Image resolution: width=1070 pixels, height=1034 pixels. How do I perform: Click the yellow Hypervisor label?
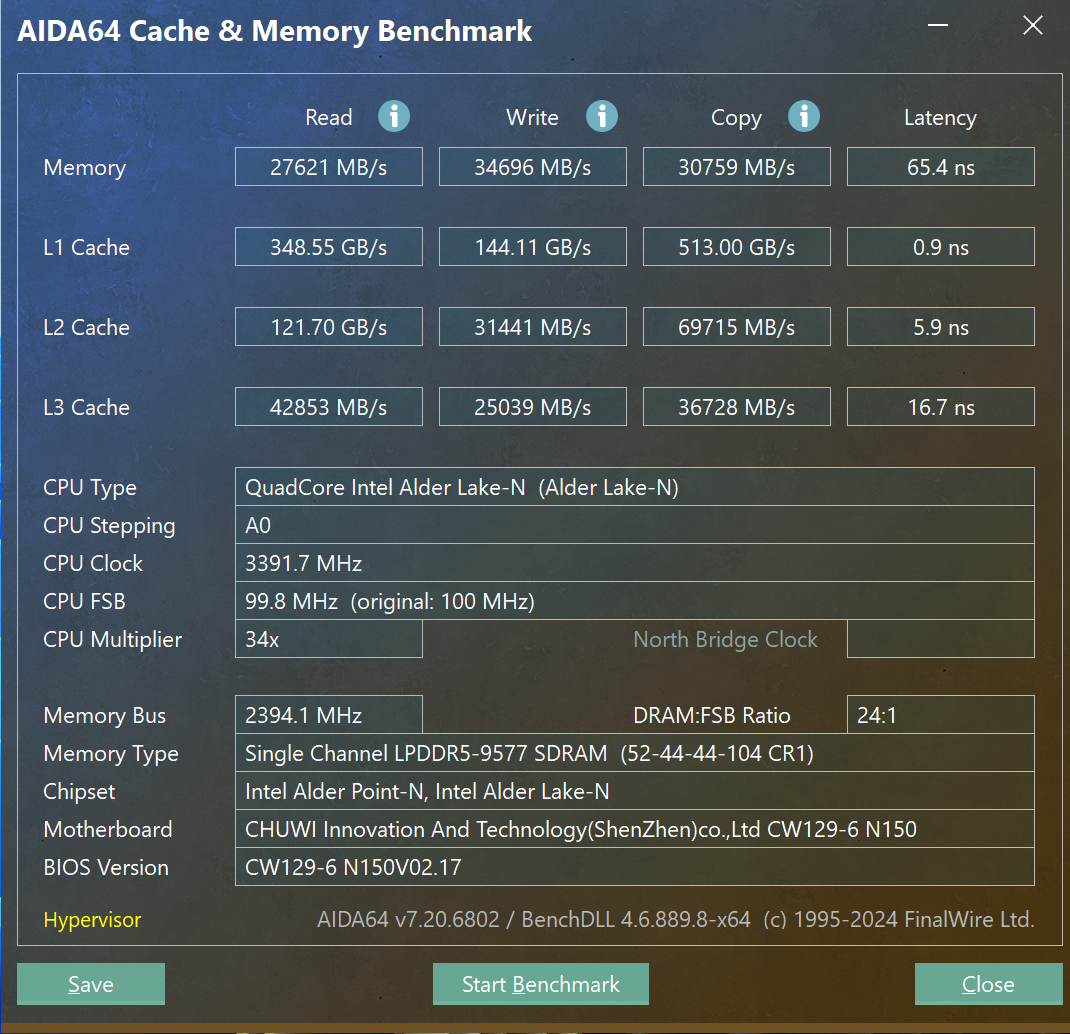[x=92, y=920]
